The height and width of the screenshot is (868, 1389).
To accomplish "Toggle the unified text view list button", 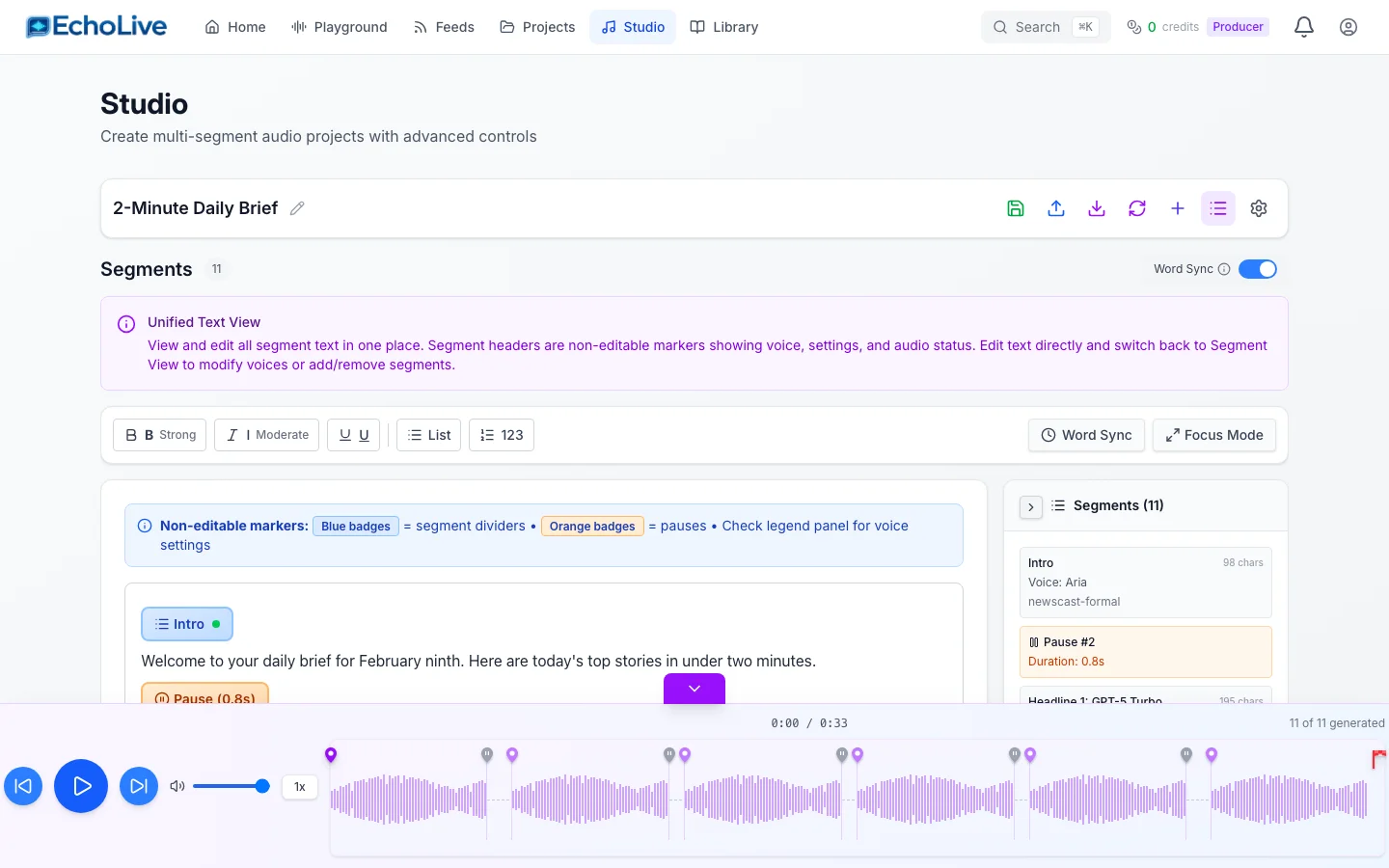I will (1218, 208).
